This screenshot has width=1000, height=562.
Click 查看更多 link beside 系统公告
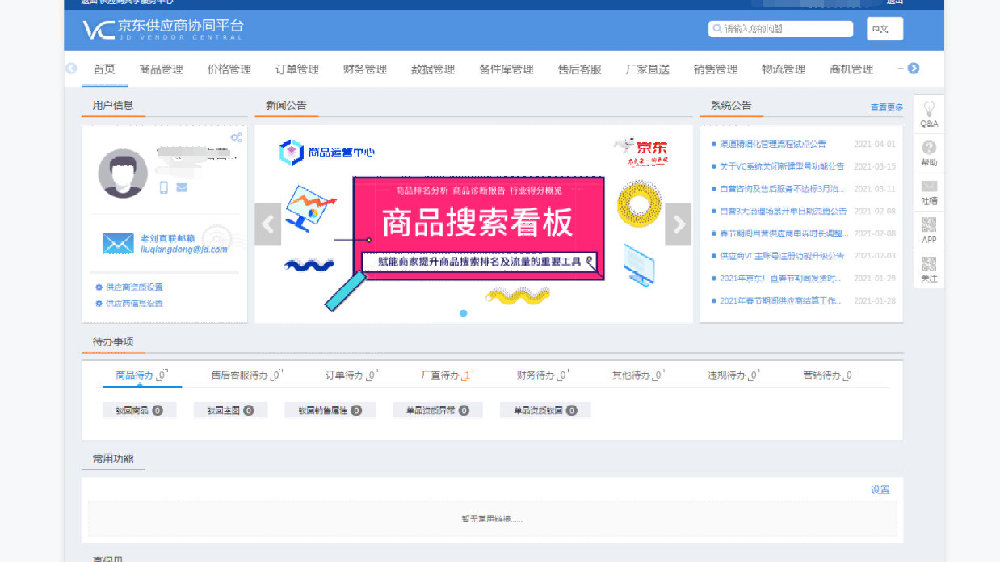[886, 107]
